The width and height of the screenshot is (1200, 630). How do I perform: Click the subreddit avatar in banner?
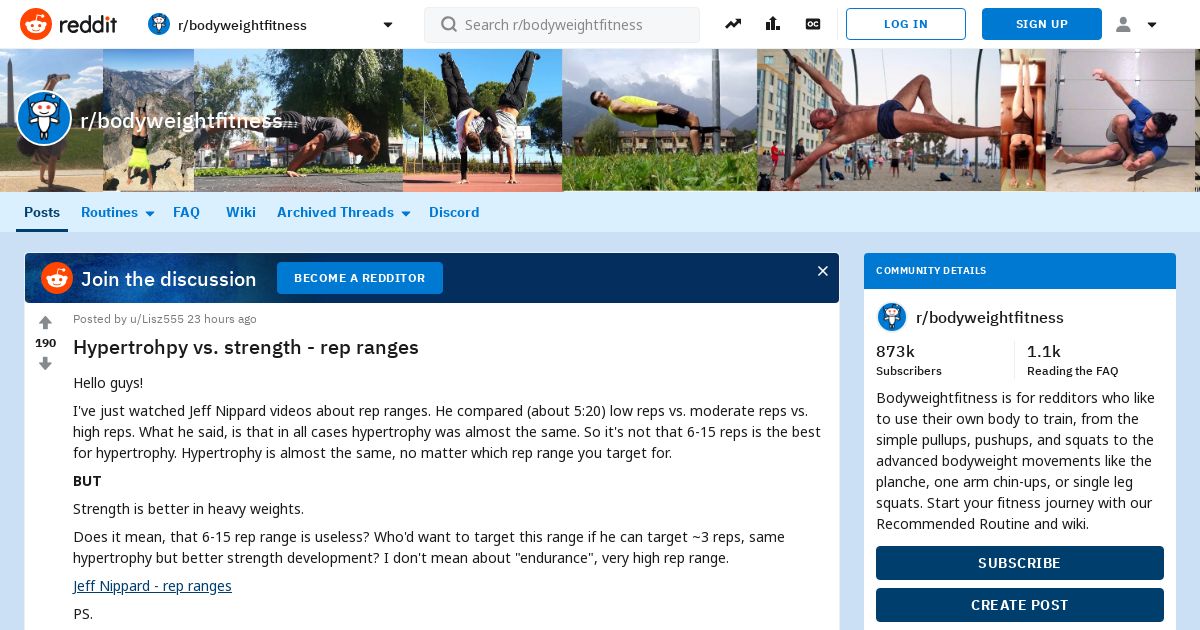pyautogui.click(x=44, y=119)
